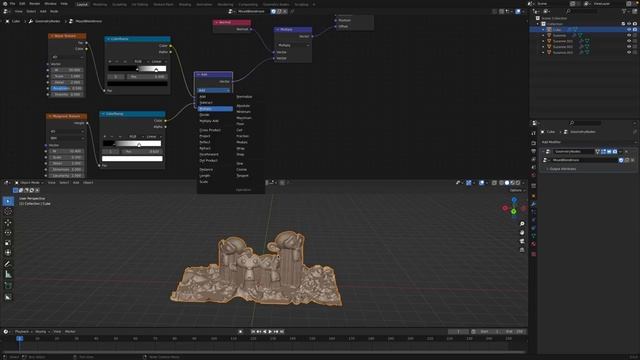This screenshot has height=360, width=640.
Task: Click the outliner search field
Action: 581,11
